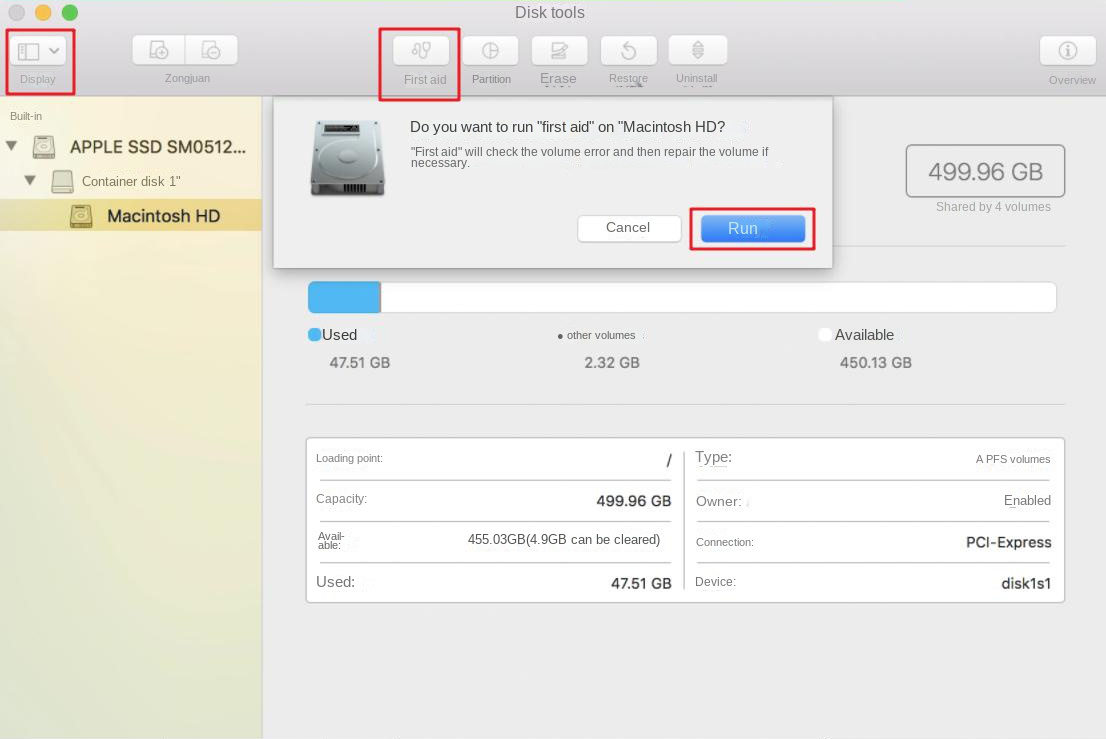1106x739 pixels.
Task: Click the Restore toolbar icon
Action: tap(628, 49)
